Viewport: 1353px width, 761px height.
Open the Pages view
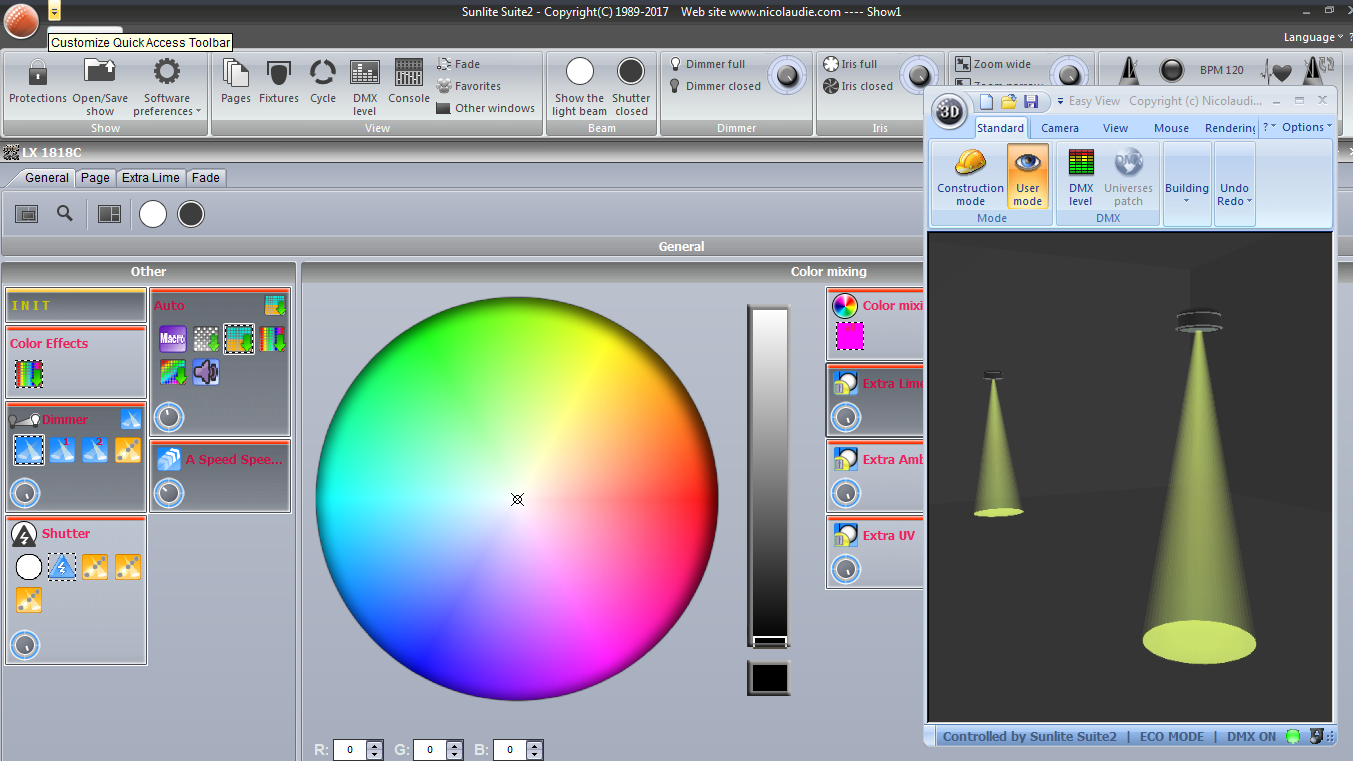tap(236, 82)
